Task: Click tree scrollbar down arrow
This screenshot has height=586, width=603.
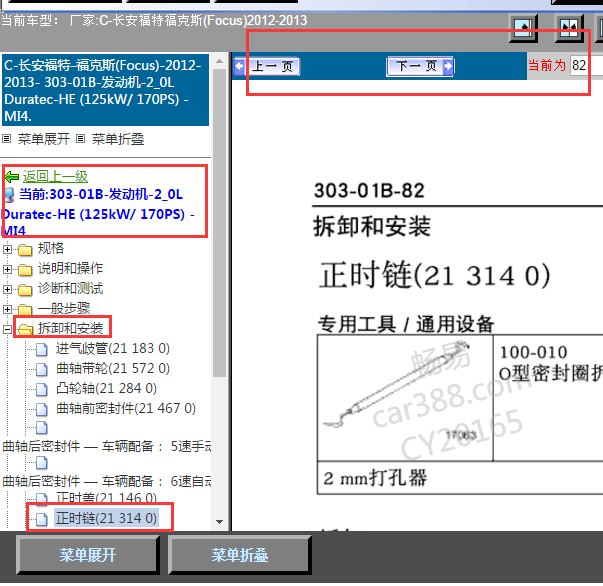Action: click(220, 522)
